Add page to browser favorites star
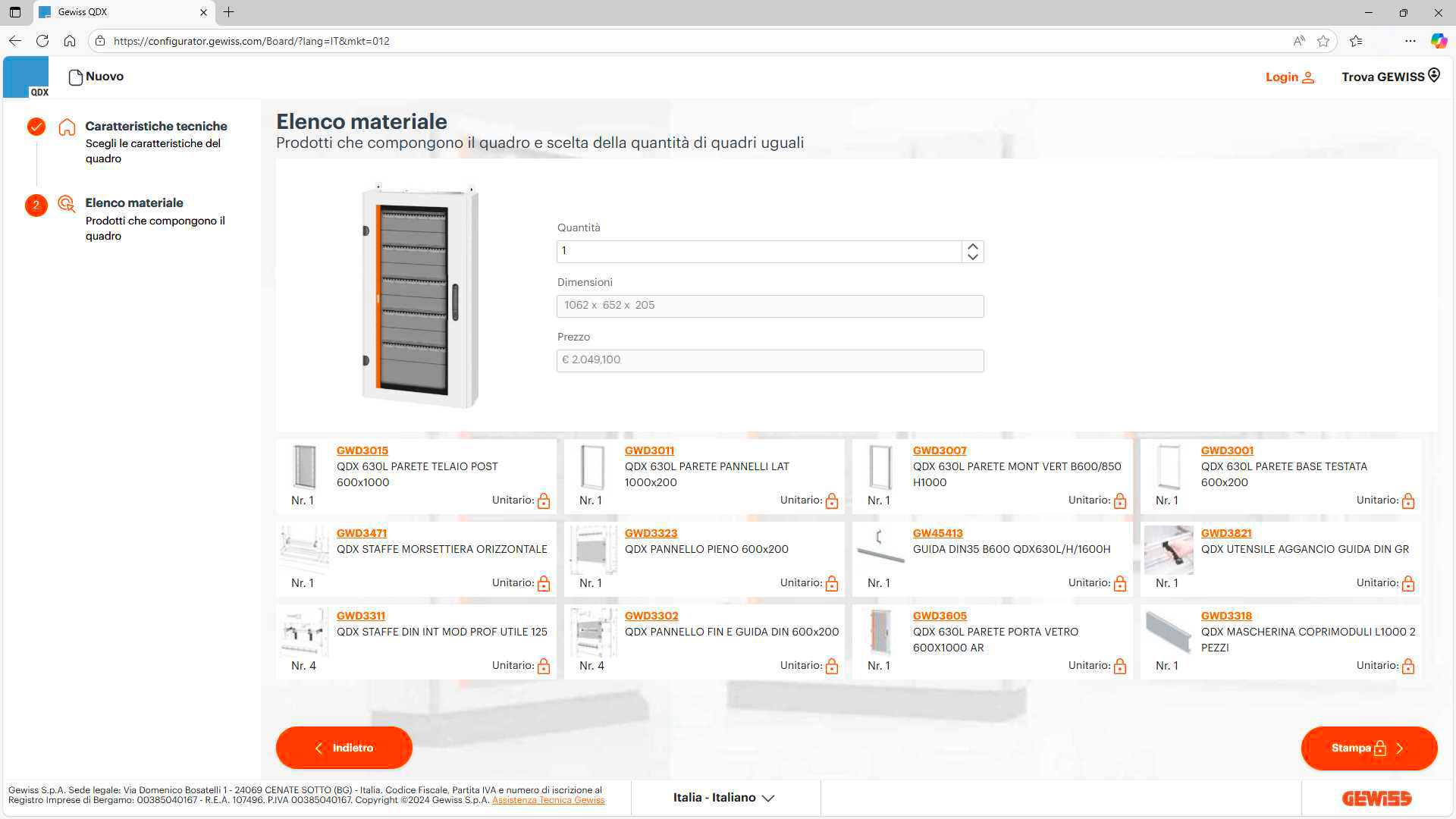Image resolution: width=1456 pixels, height=819 pixels. 1323,41
